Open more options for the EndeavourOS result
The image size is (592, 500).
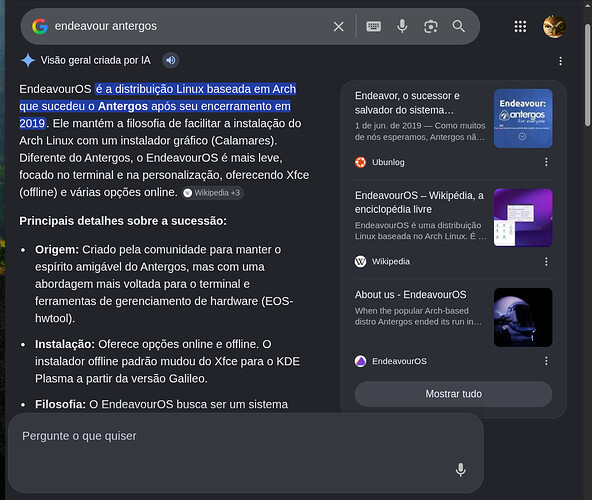[546, 361]
